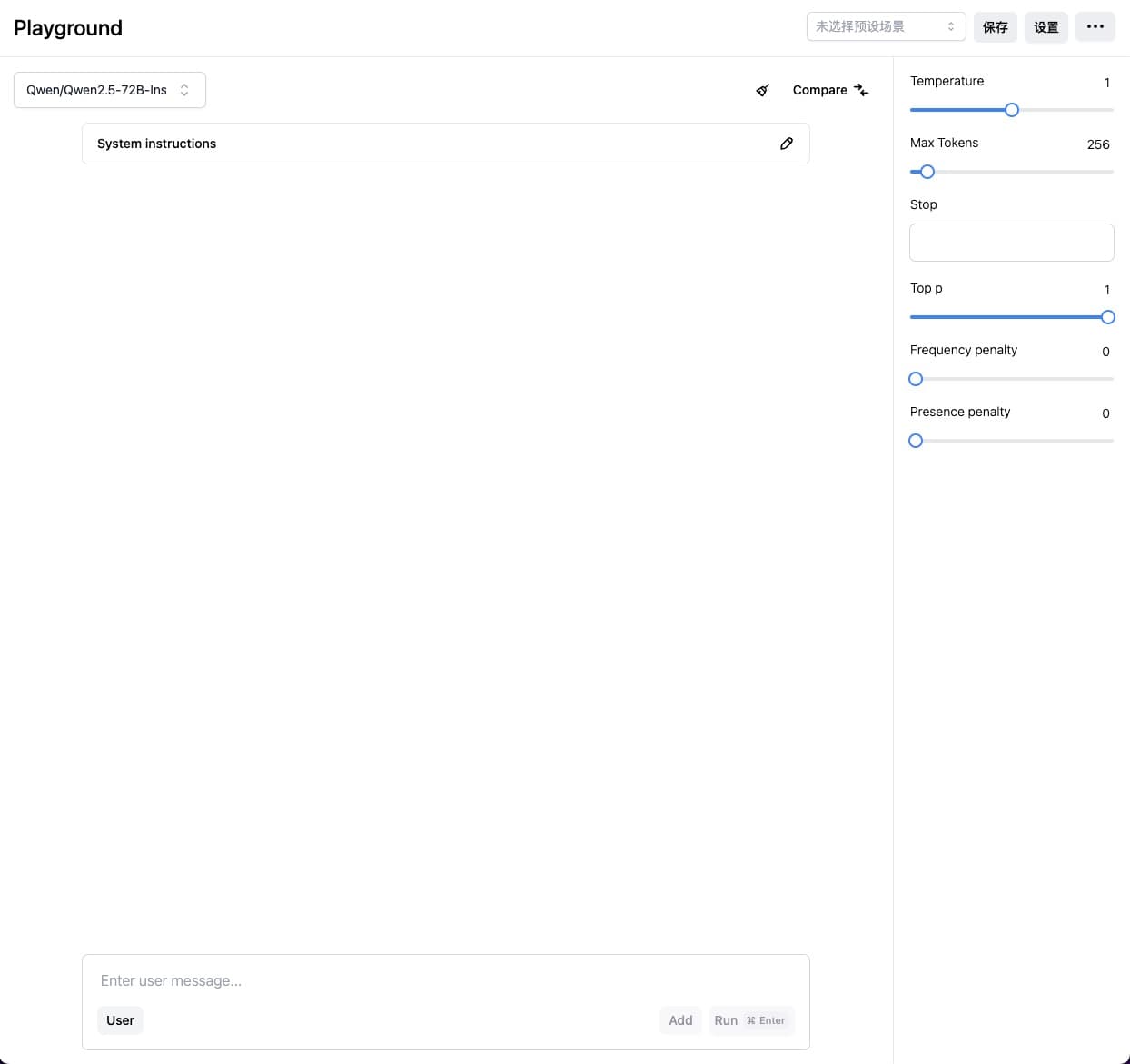Click the broom clear-conversation icon
The width and height of the screenshot is (1130, 1064).
763,90
